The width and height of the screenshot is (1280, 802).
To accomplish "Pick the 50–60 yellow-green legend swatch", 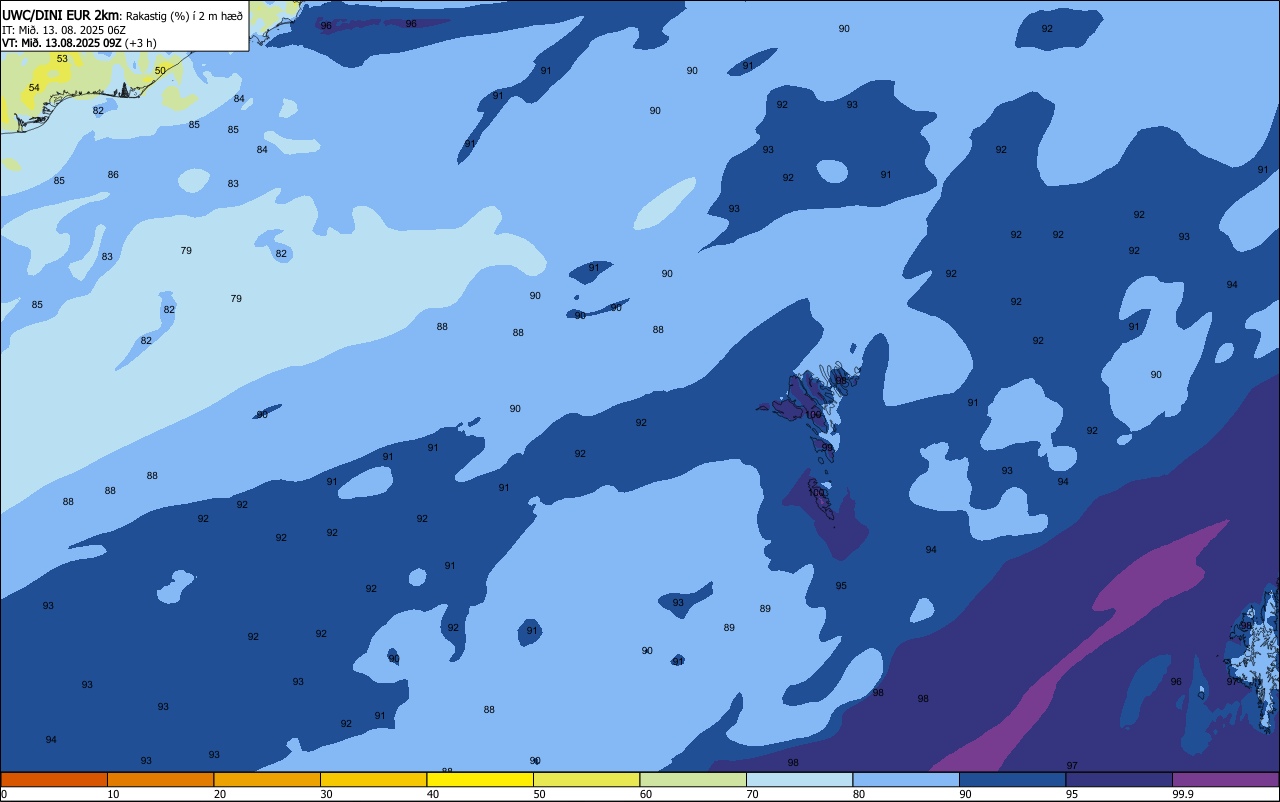I will (586, 779).
